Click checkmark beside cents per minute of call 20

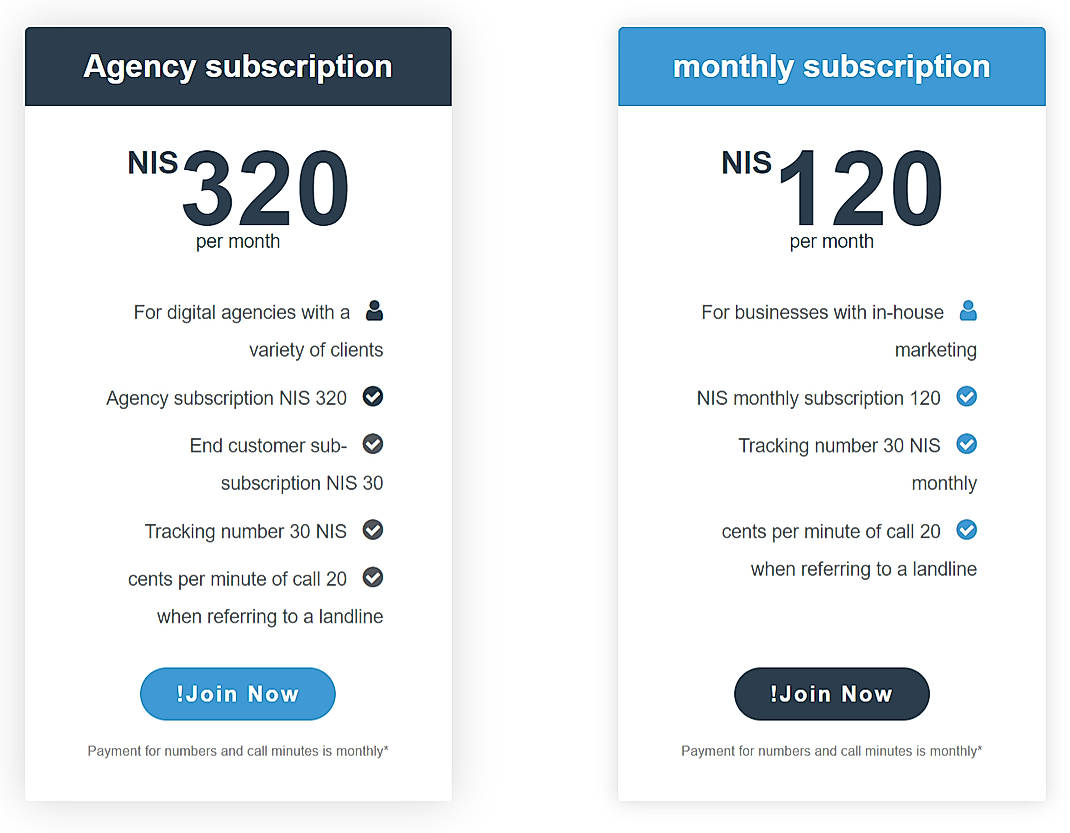[372, 577]
